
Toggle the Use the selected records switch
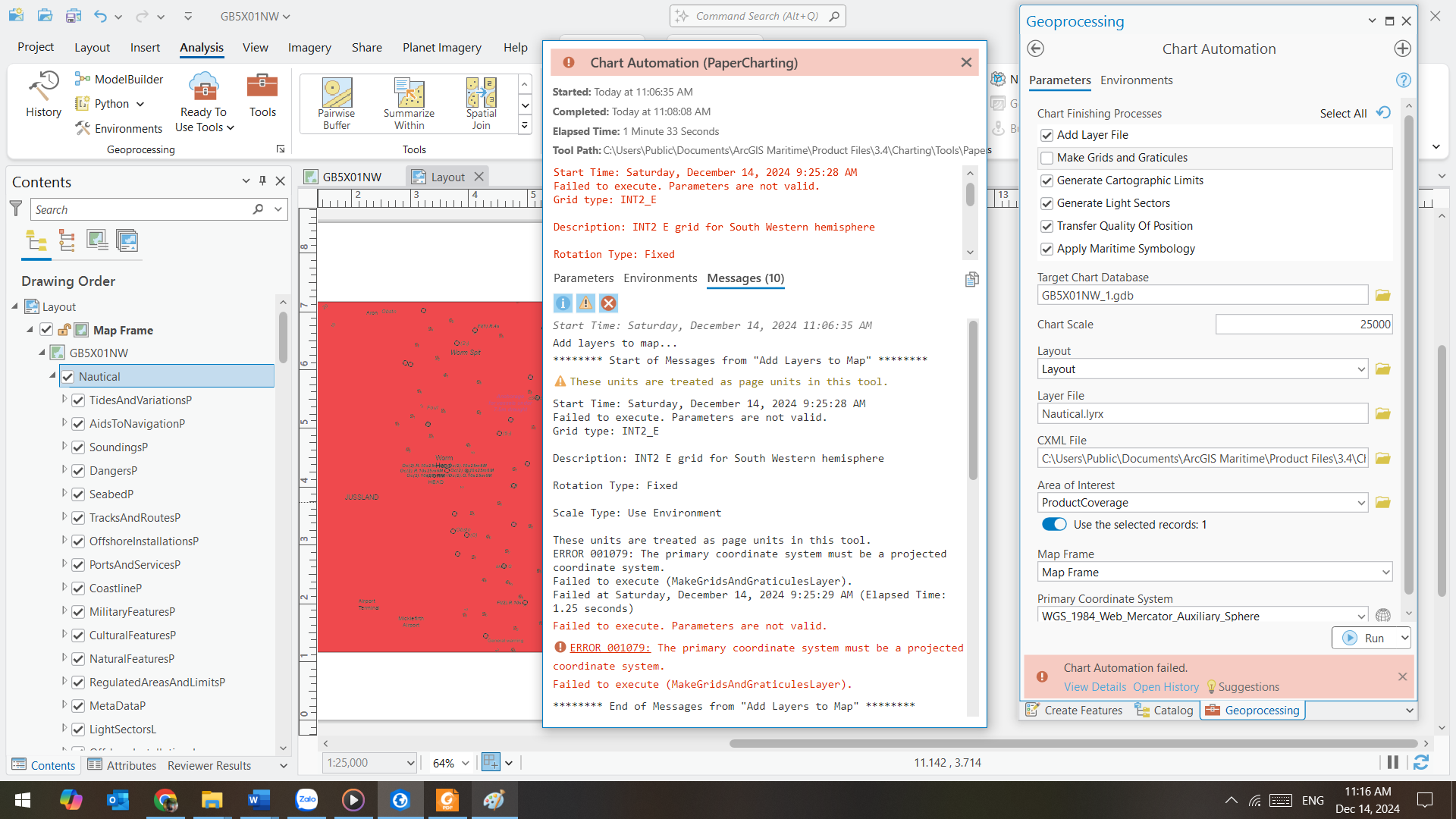click(x=1053, y=524)
